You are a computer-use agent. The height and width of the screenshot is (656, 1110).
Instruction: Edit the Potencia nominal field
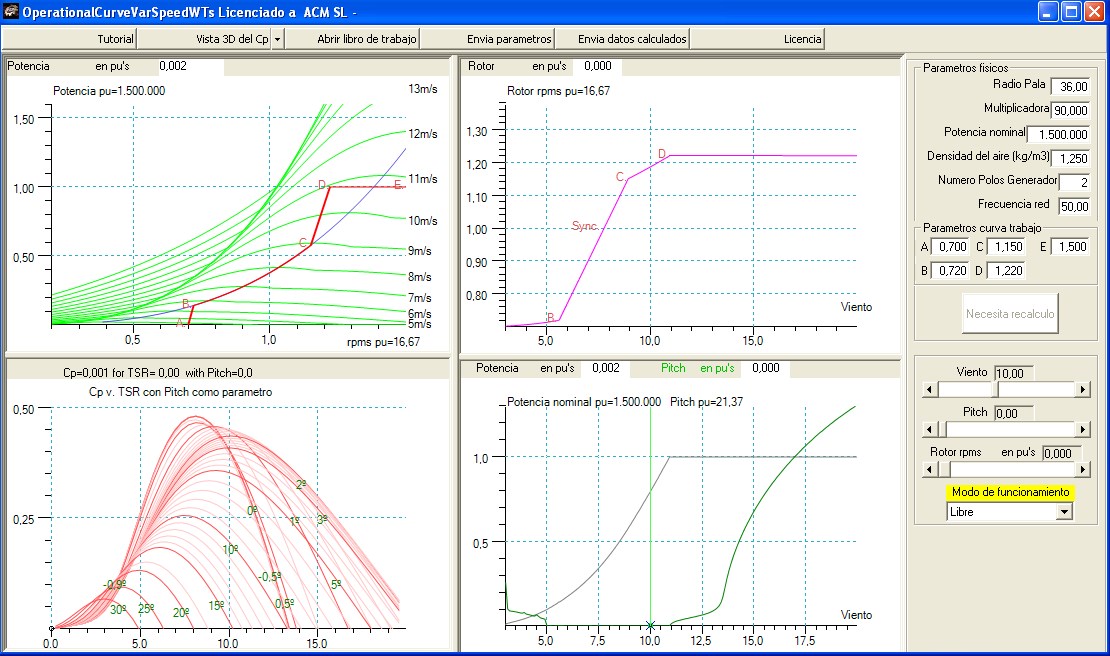pos(1058,134)
